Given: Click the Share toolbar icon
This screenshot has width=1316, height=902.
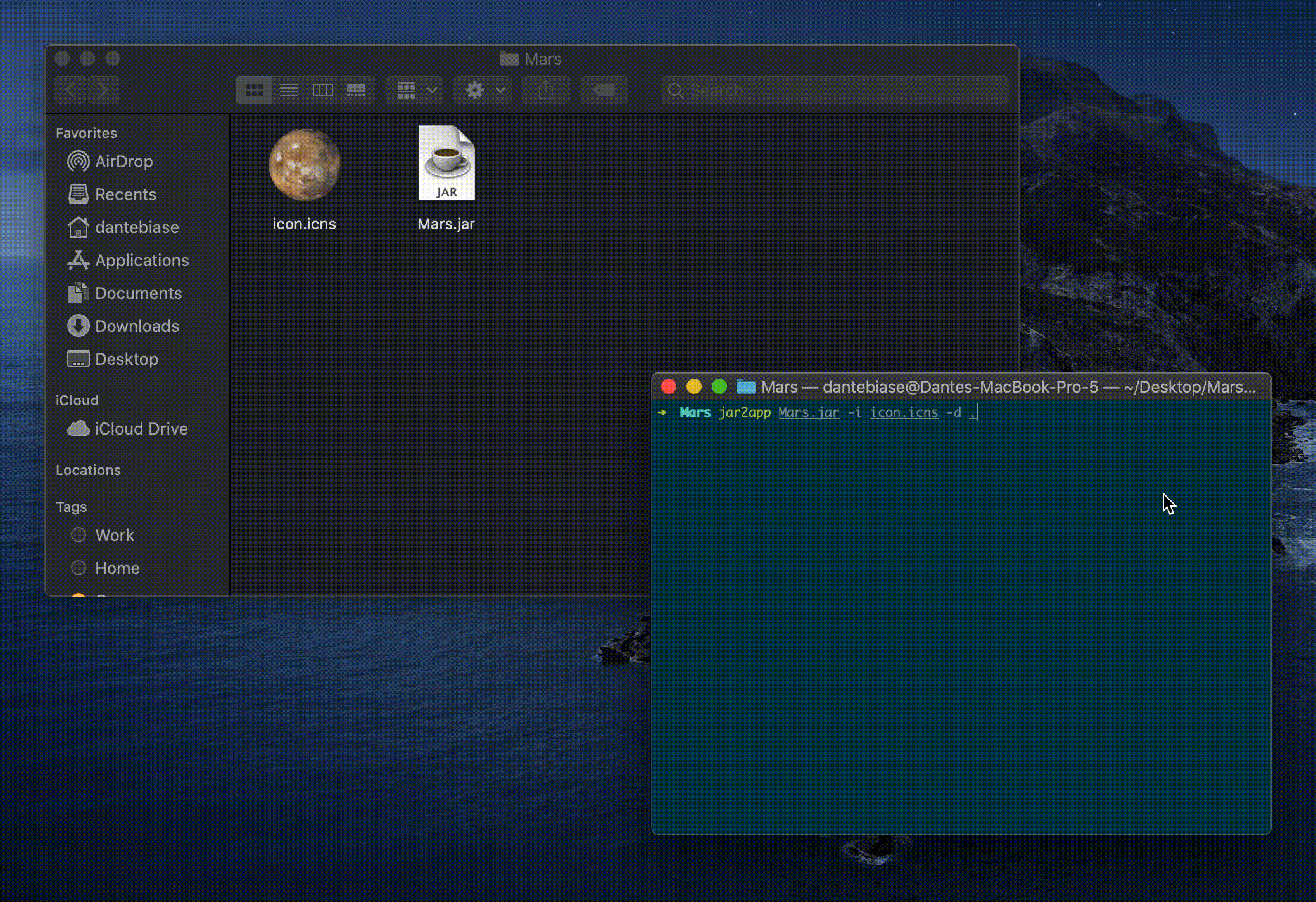Looking at the screenshot, I should pos(545,91).
